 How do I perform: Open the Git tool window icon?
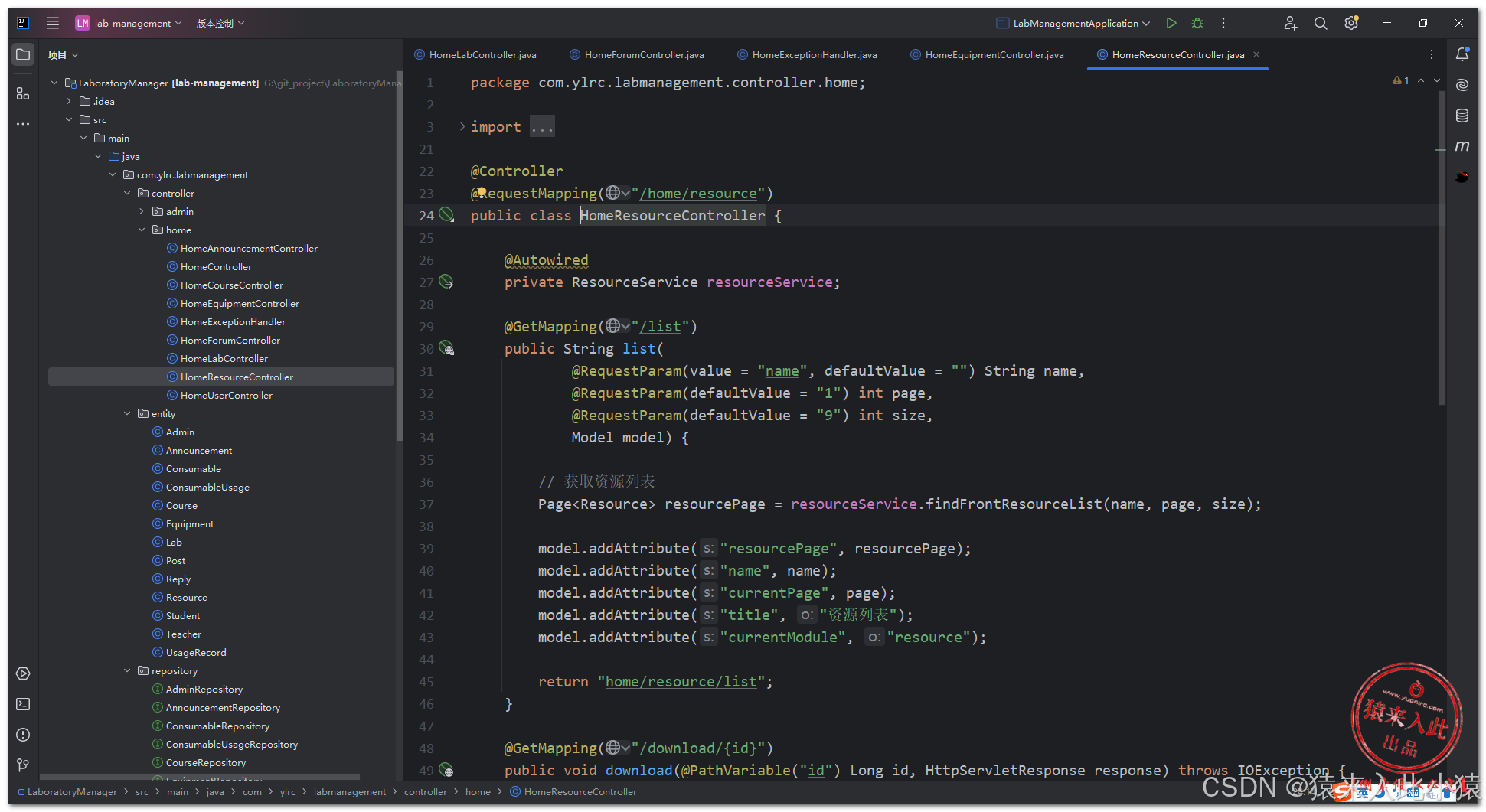click(23, 765)
